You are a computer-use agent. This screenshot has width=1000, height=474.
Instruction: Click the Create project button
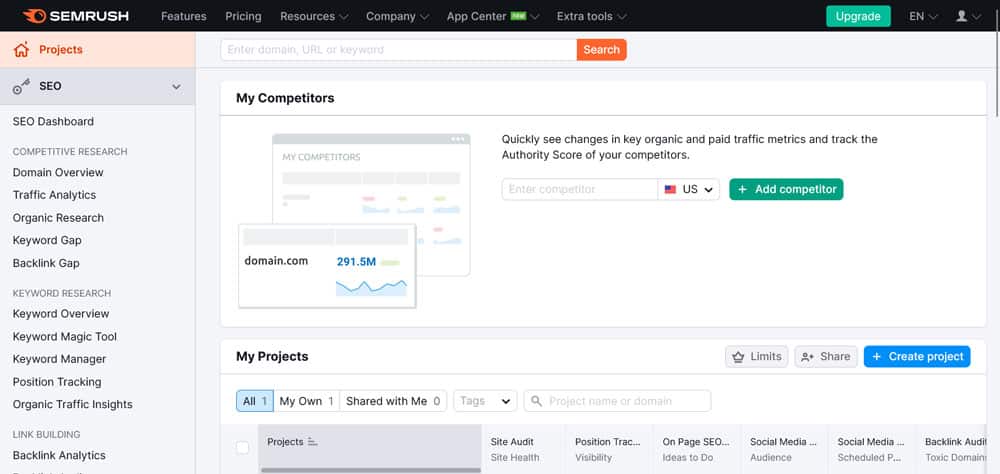916,356
